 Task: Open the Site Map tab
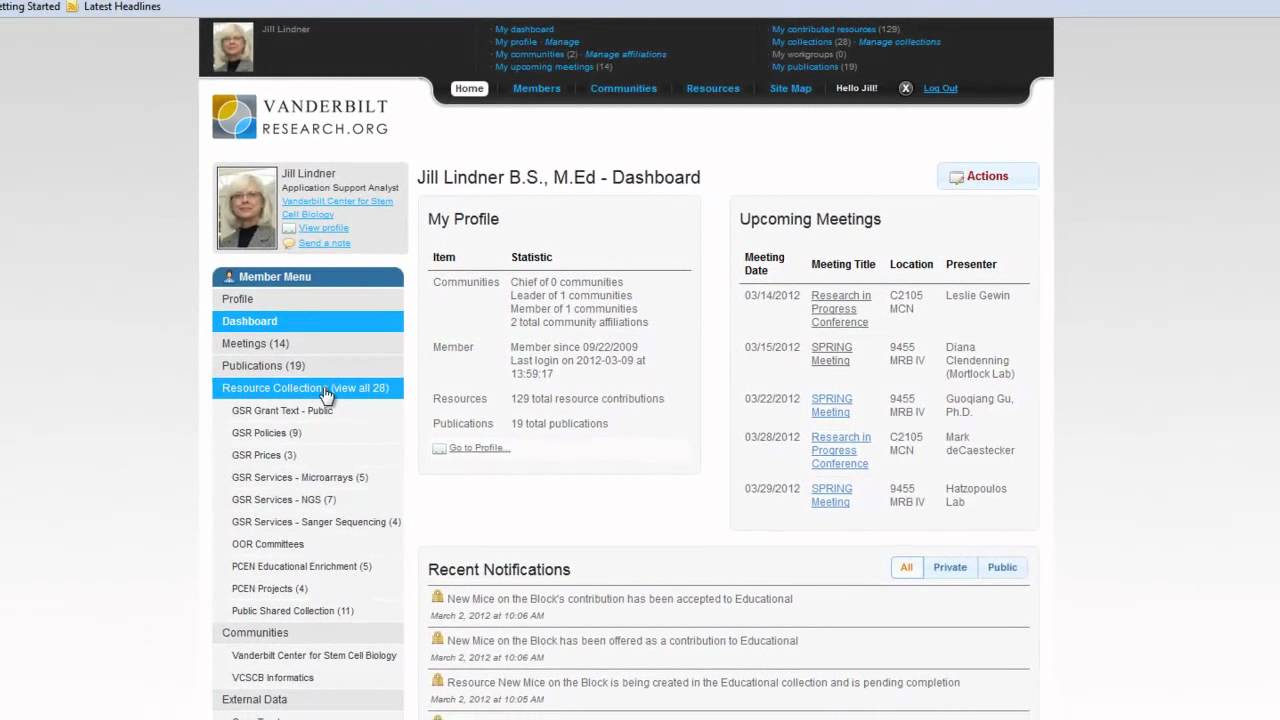(x=791, y=88)
